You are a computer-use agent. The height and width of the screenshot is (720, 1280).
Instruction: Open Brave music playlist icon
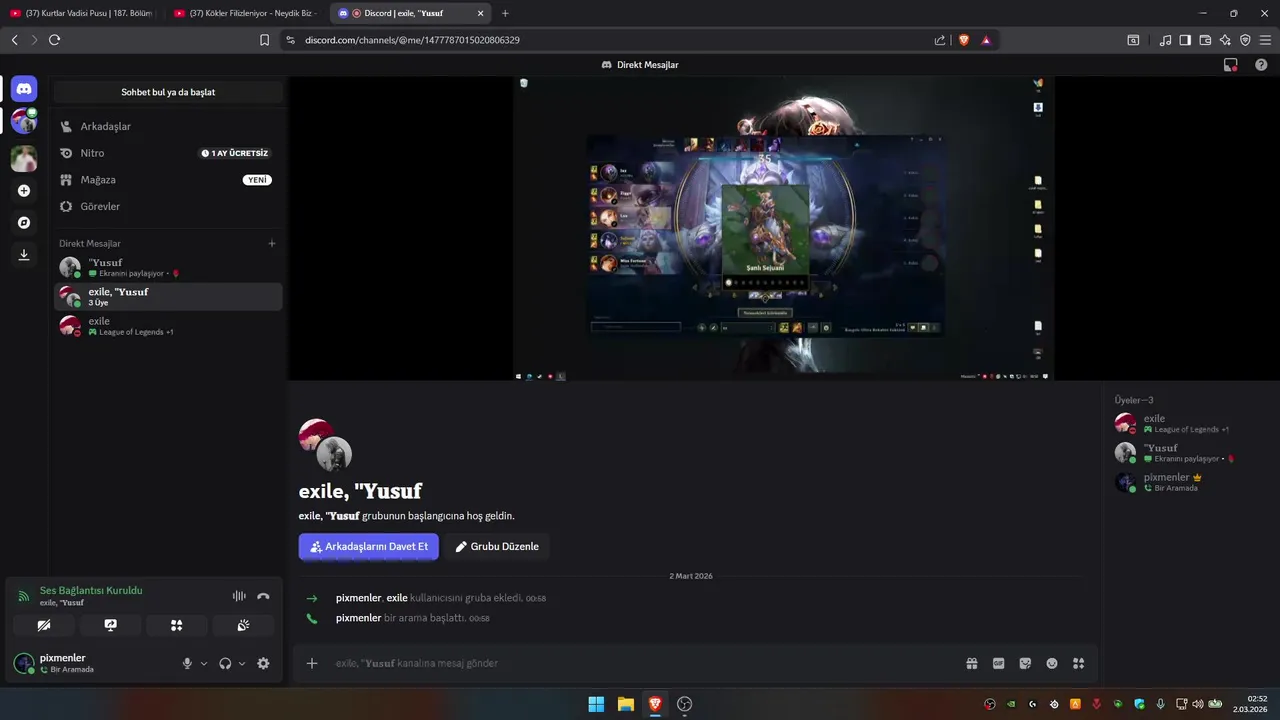tap(1165, 40)
